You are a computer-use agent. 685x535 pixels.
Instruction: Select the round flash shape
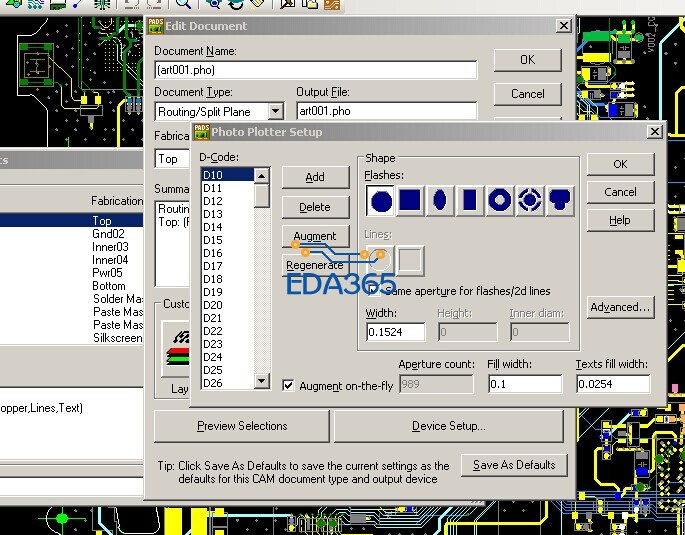click(381, 200)
